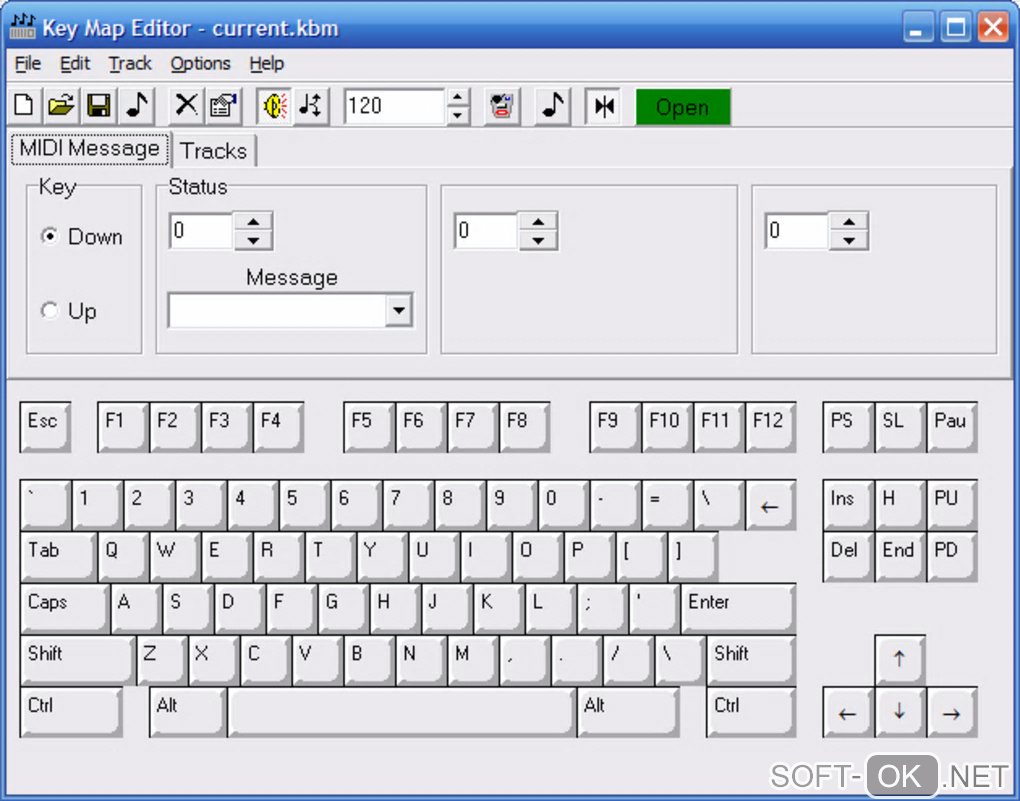Select the right Ctrl key
This screenshot has width=1020, height=801.
pyautogui.click(x=751, y=712)
